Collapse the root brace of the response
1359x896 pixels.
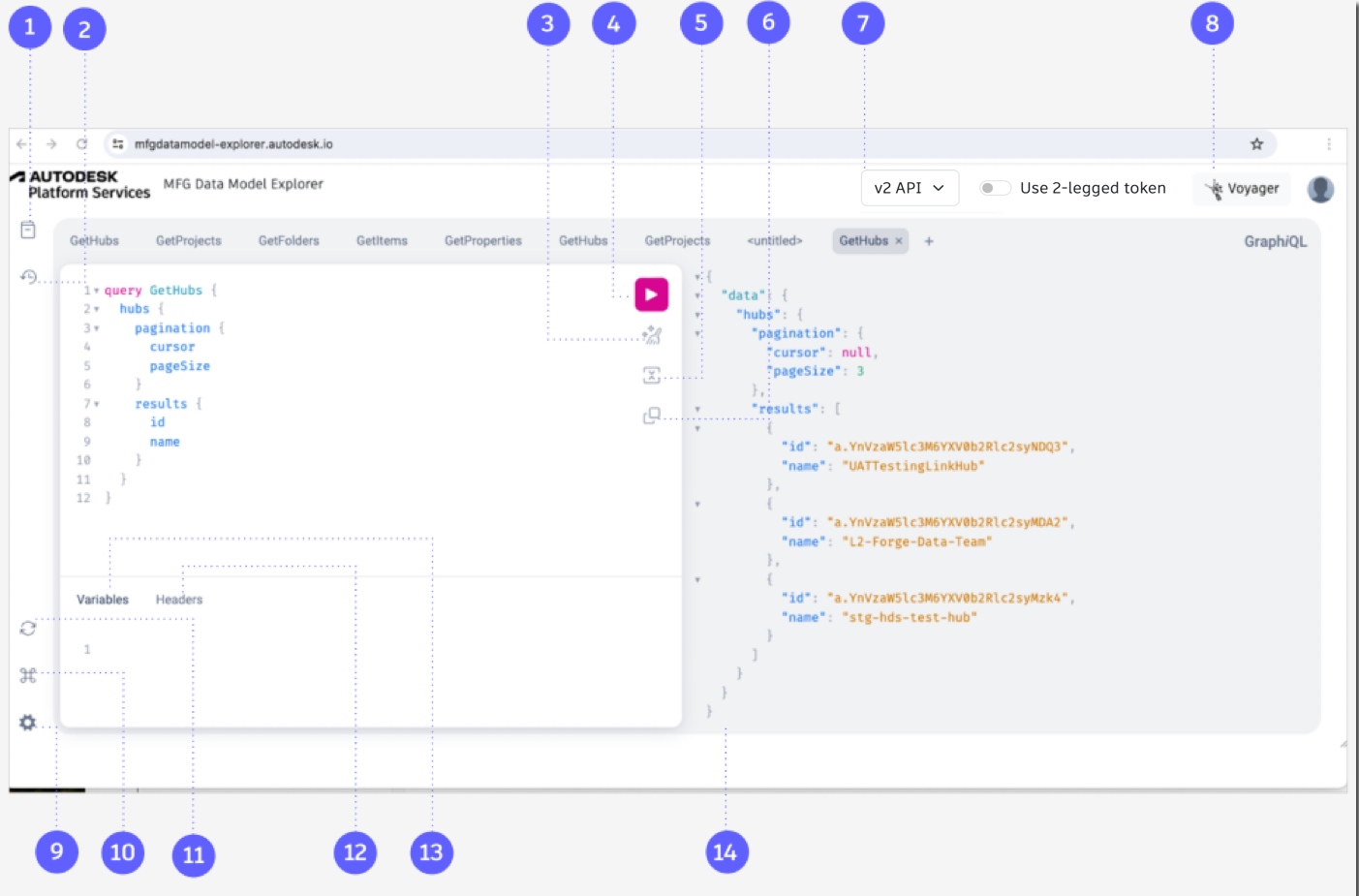[697, 277]
